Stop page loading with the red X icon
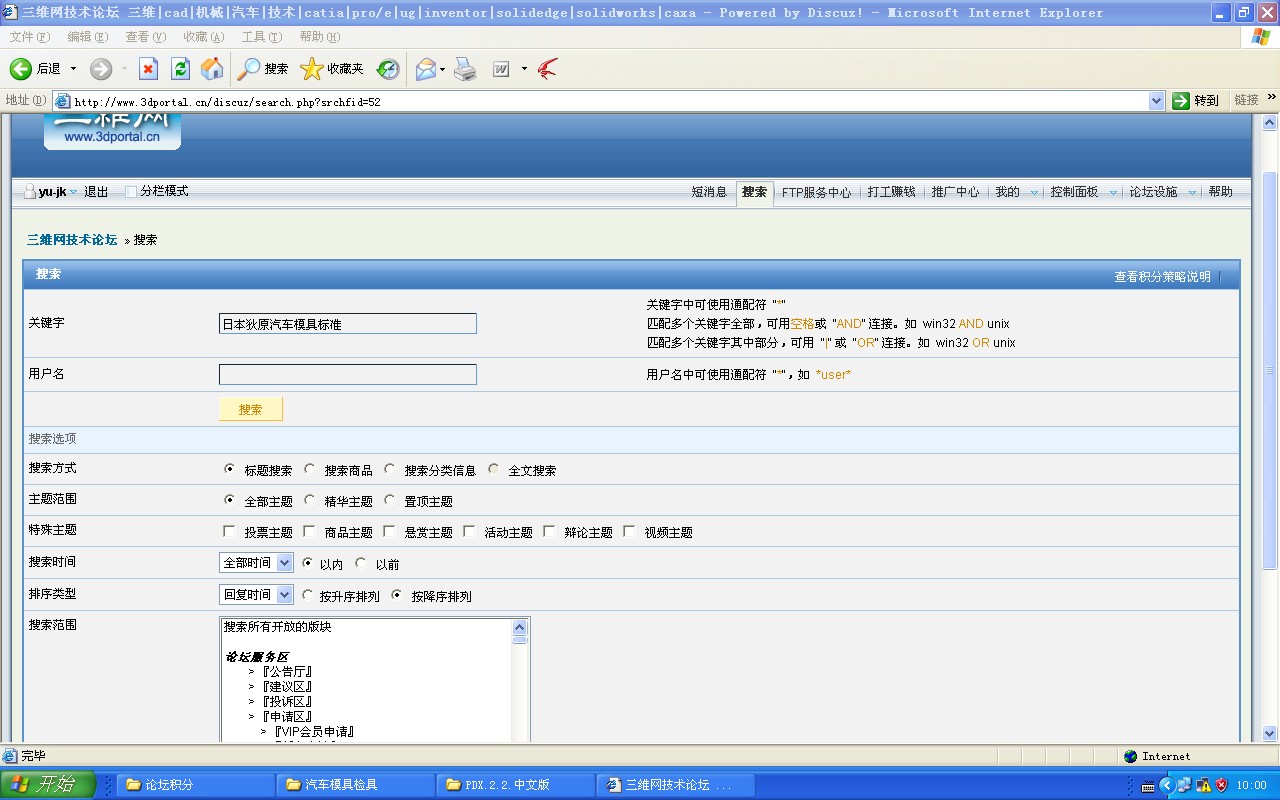 pyautogui.click(x=148, y=69)
